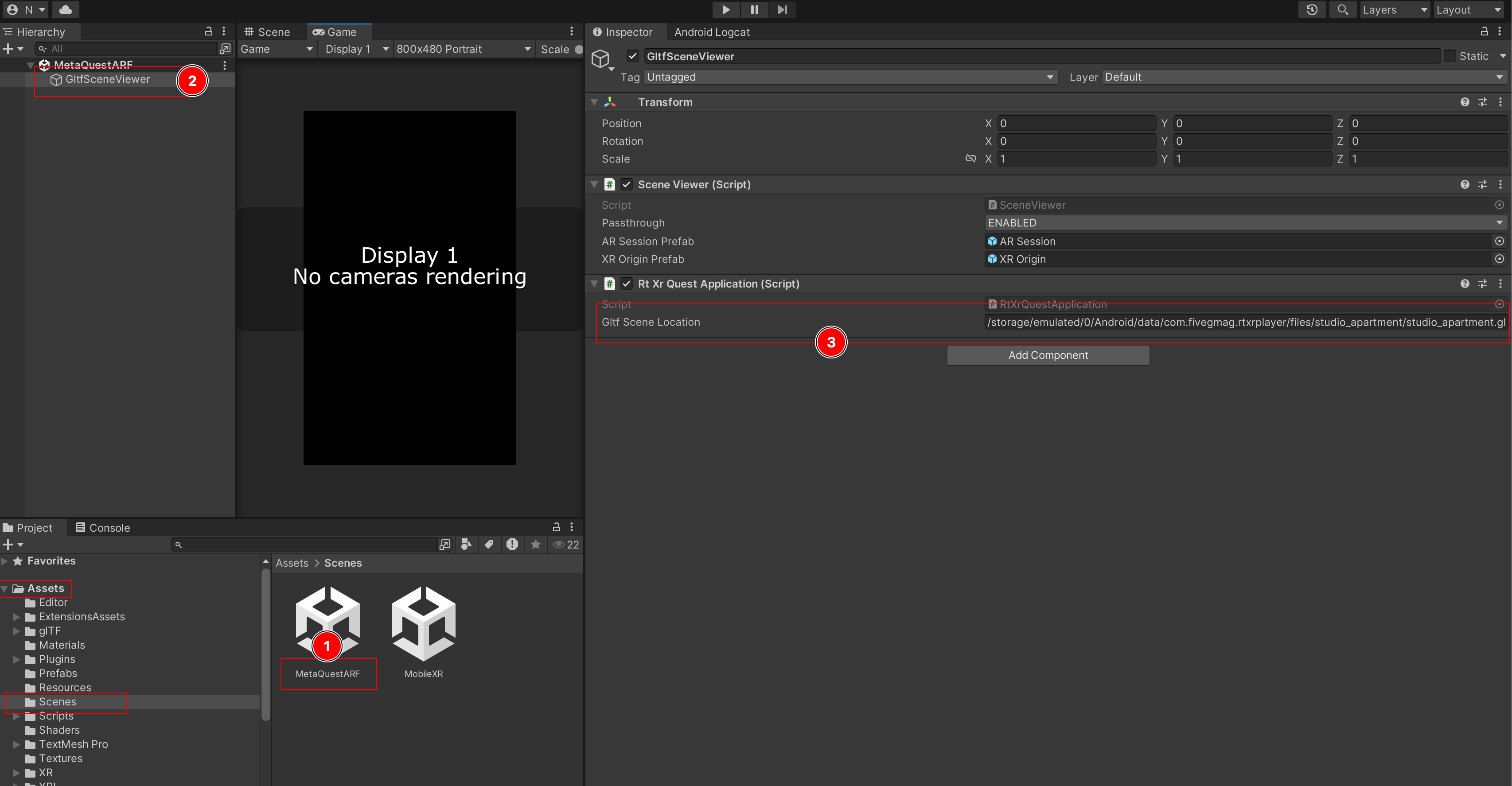Open the undo history icon

1312,9
